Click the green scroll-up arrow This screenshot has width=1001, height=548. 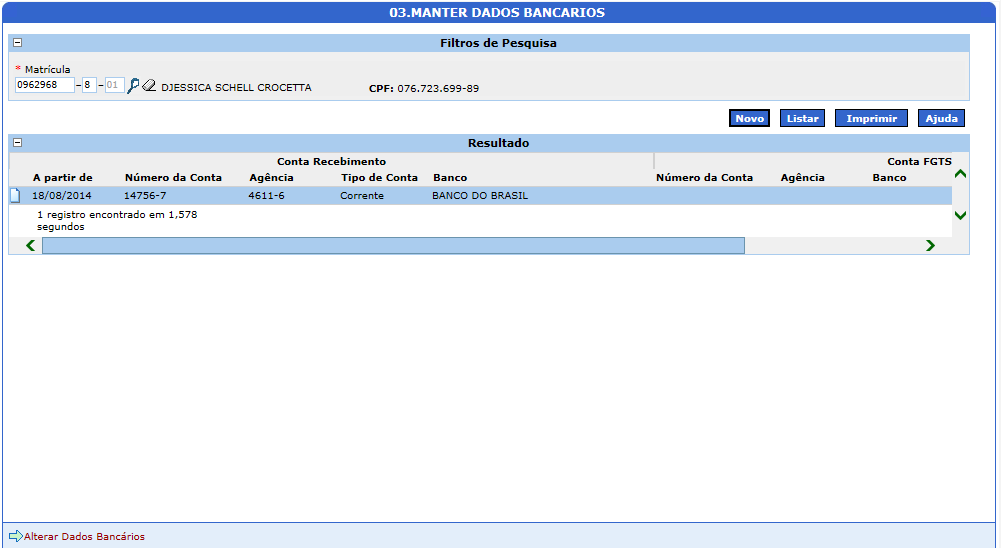[x=960, y=174]
